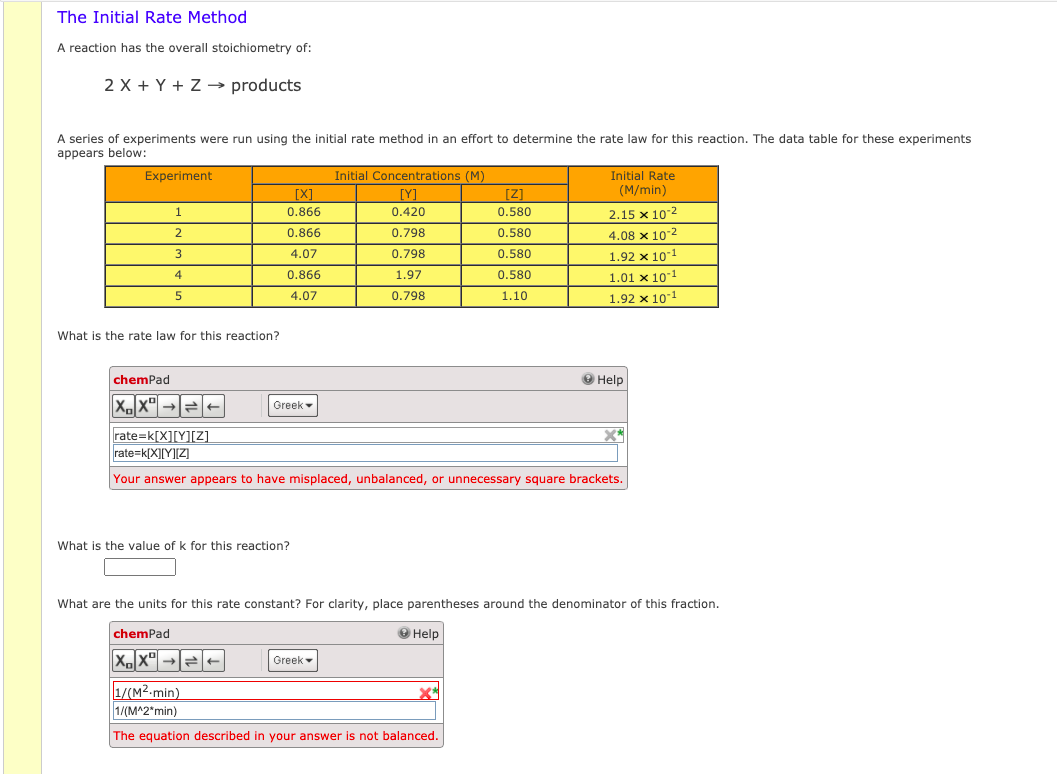Click 'The Initial Rate Method' heading link
Viewport: 1057px width, 774px height.
pos(152,17)
